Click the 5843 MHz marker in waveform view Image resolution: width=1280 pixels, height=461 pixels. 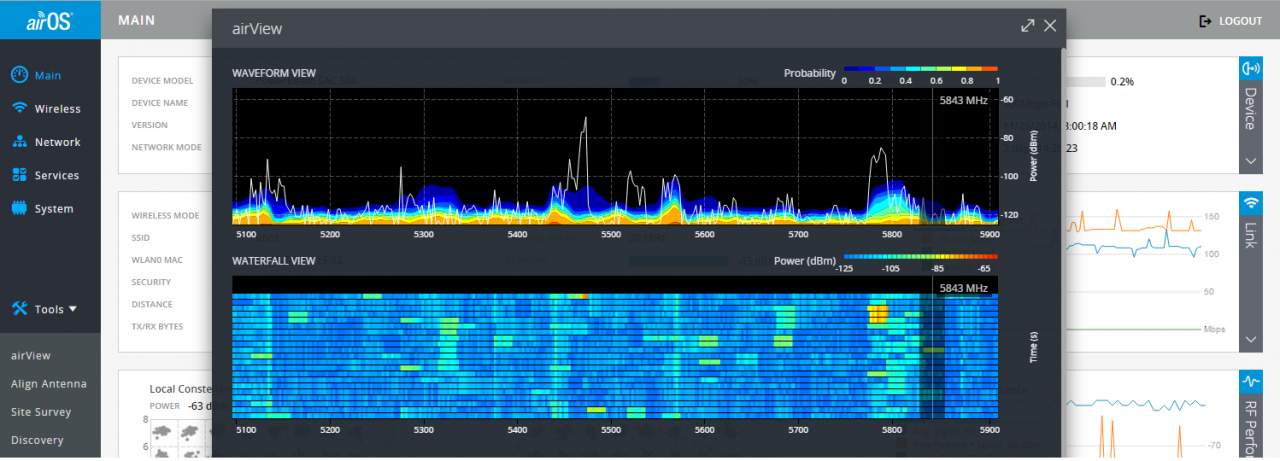(962, 100)
